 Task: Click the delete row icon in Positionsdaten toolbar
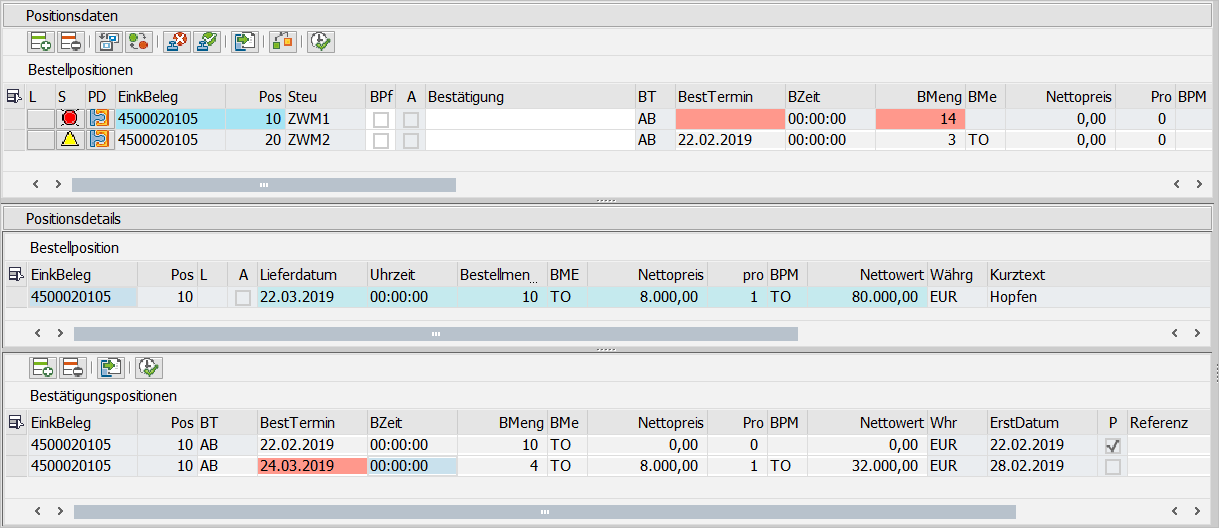[x=71, y=41]
